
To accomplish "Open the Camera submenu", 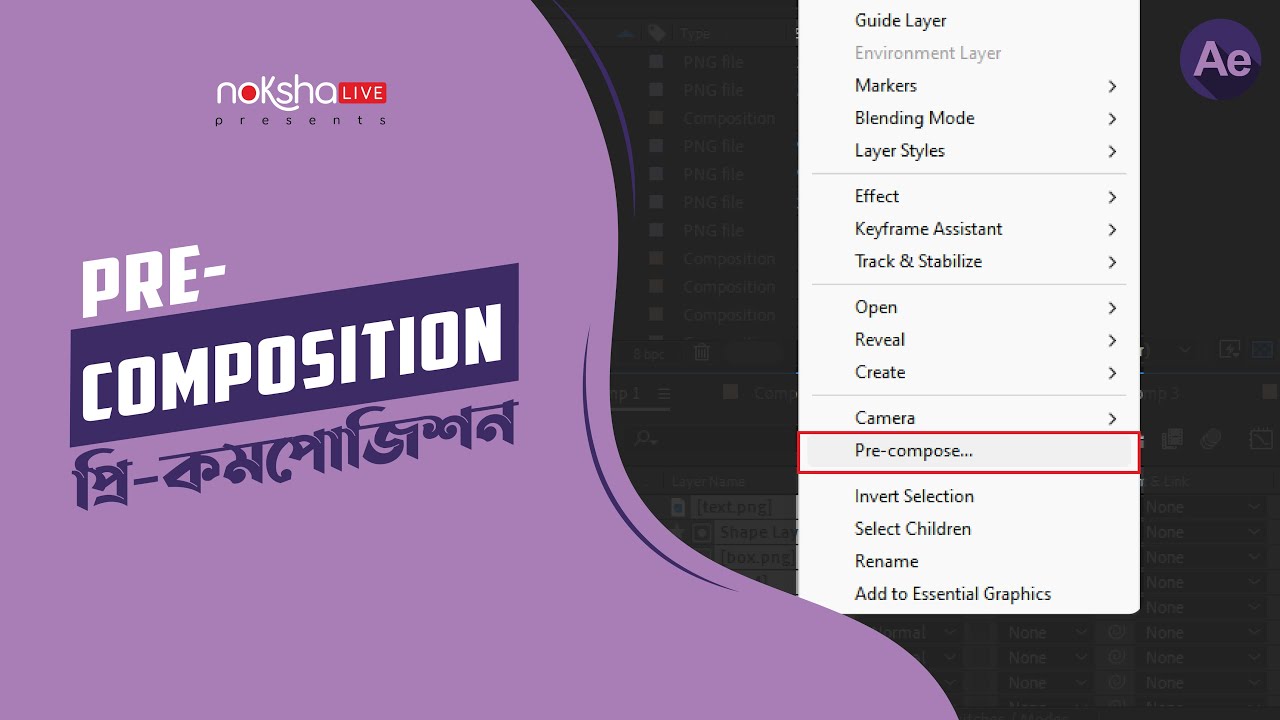I will tap(968, 418).
